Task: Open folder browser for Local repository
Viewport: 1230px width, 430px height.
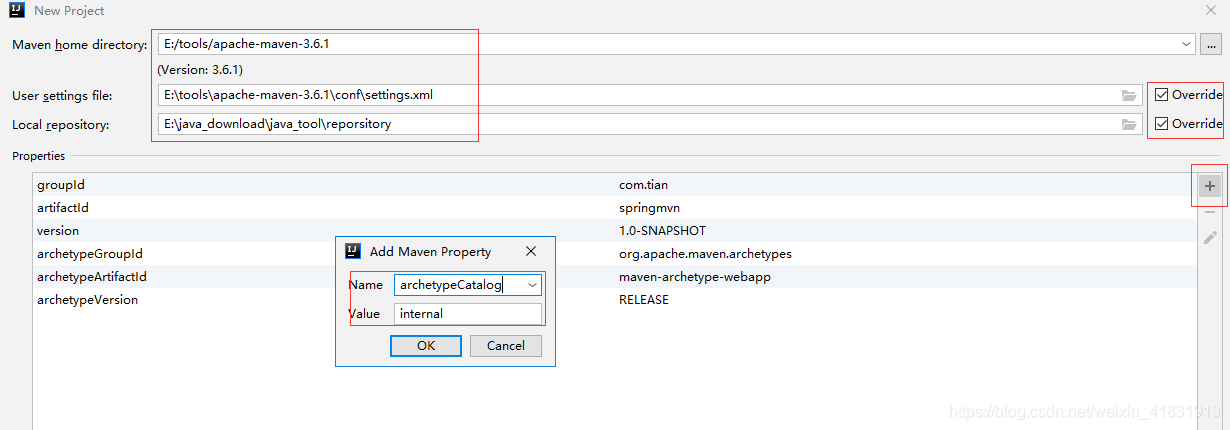Action: coord(1129,125)
